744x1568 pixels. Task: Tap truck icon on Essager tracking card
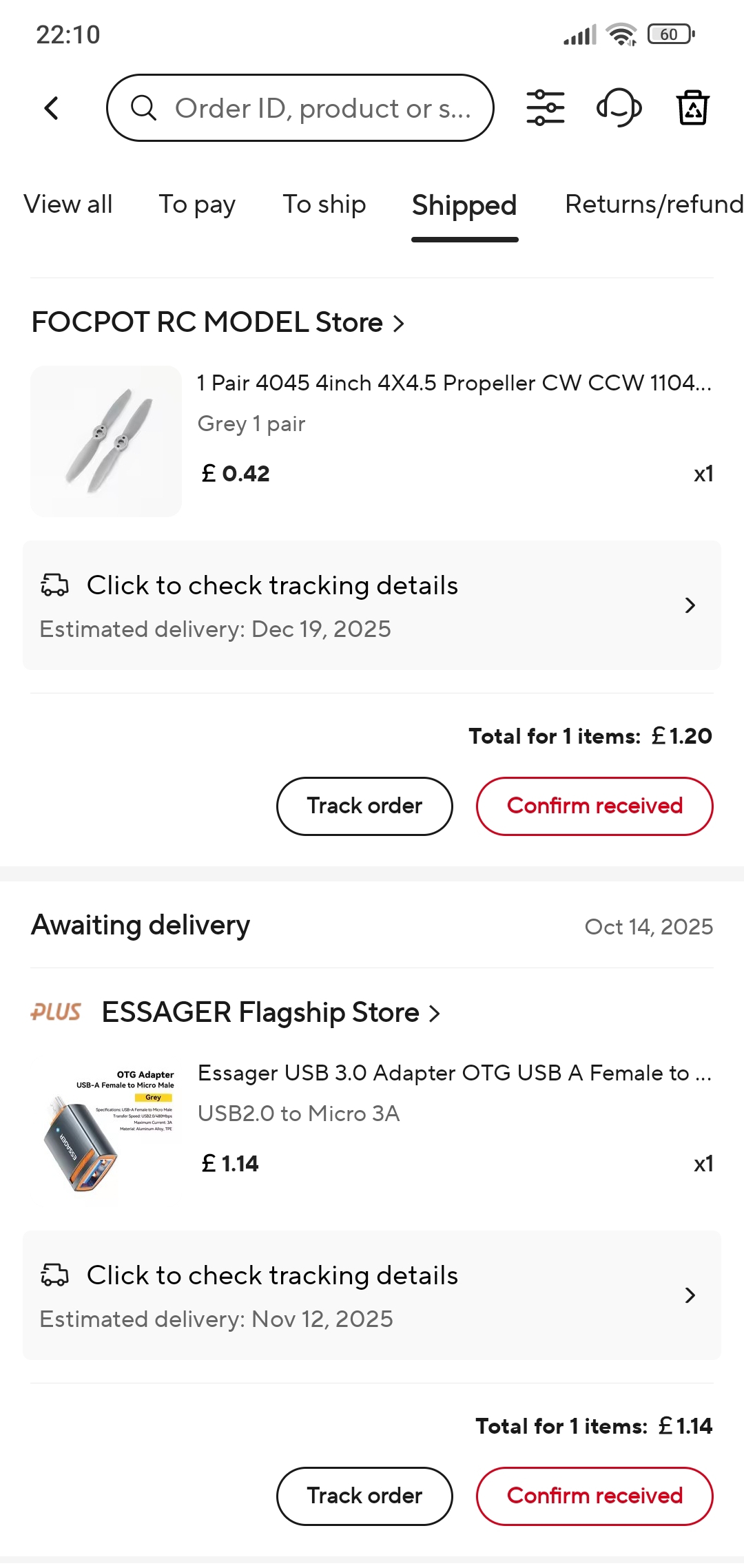54,1275
